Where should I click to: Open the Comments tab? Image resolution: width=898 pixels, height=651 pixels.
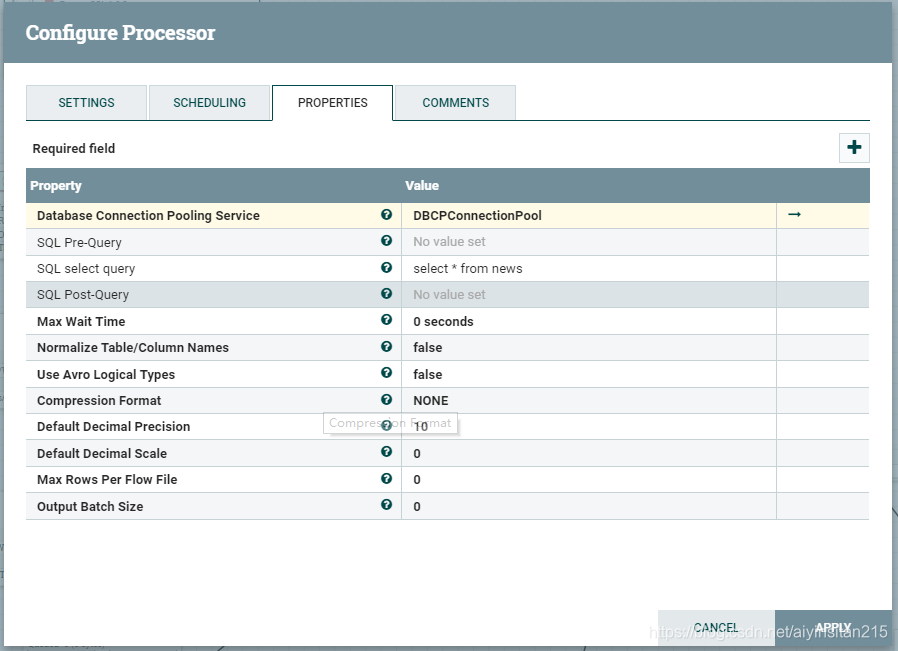tap(456, 102)
